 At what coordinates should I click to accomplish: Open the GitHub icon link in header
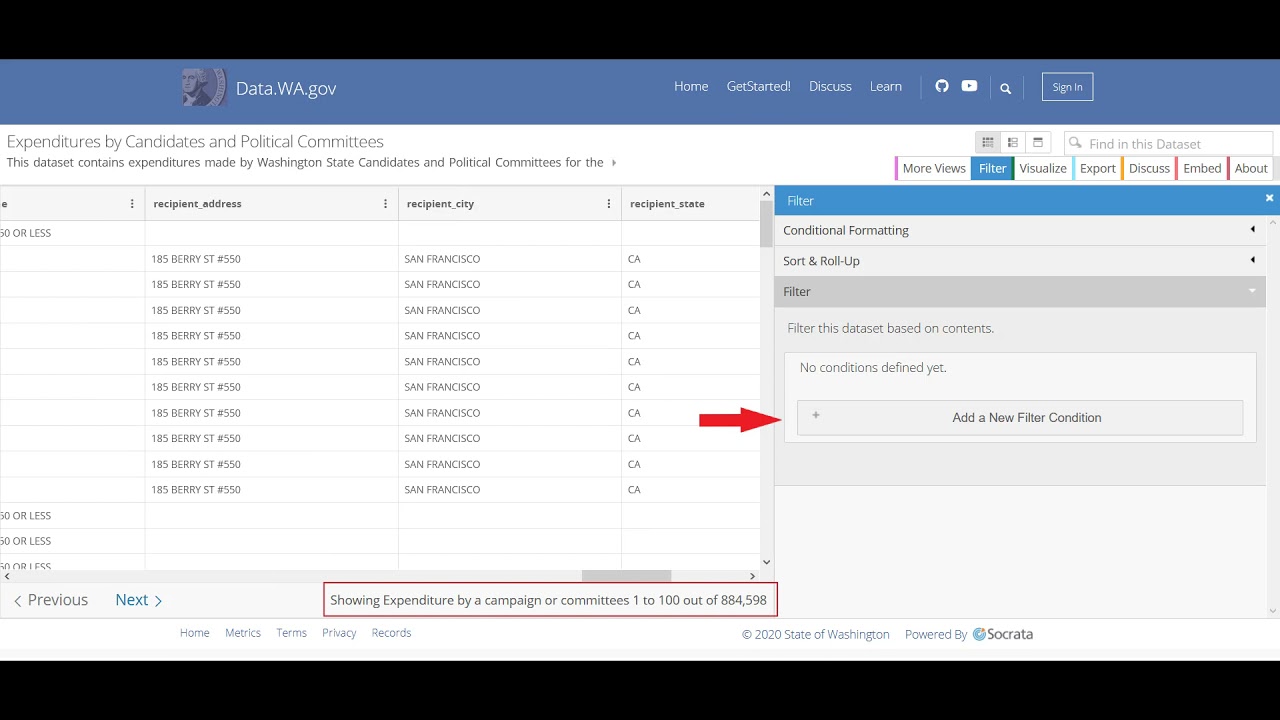941,86
